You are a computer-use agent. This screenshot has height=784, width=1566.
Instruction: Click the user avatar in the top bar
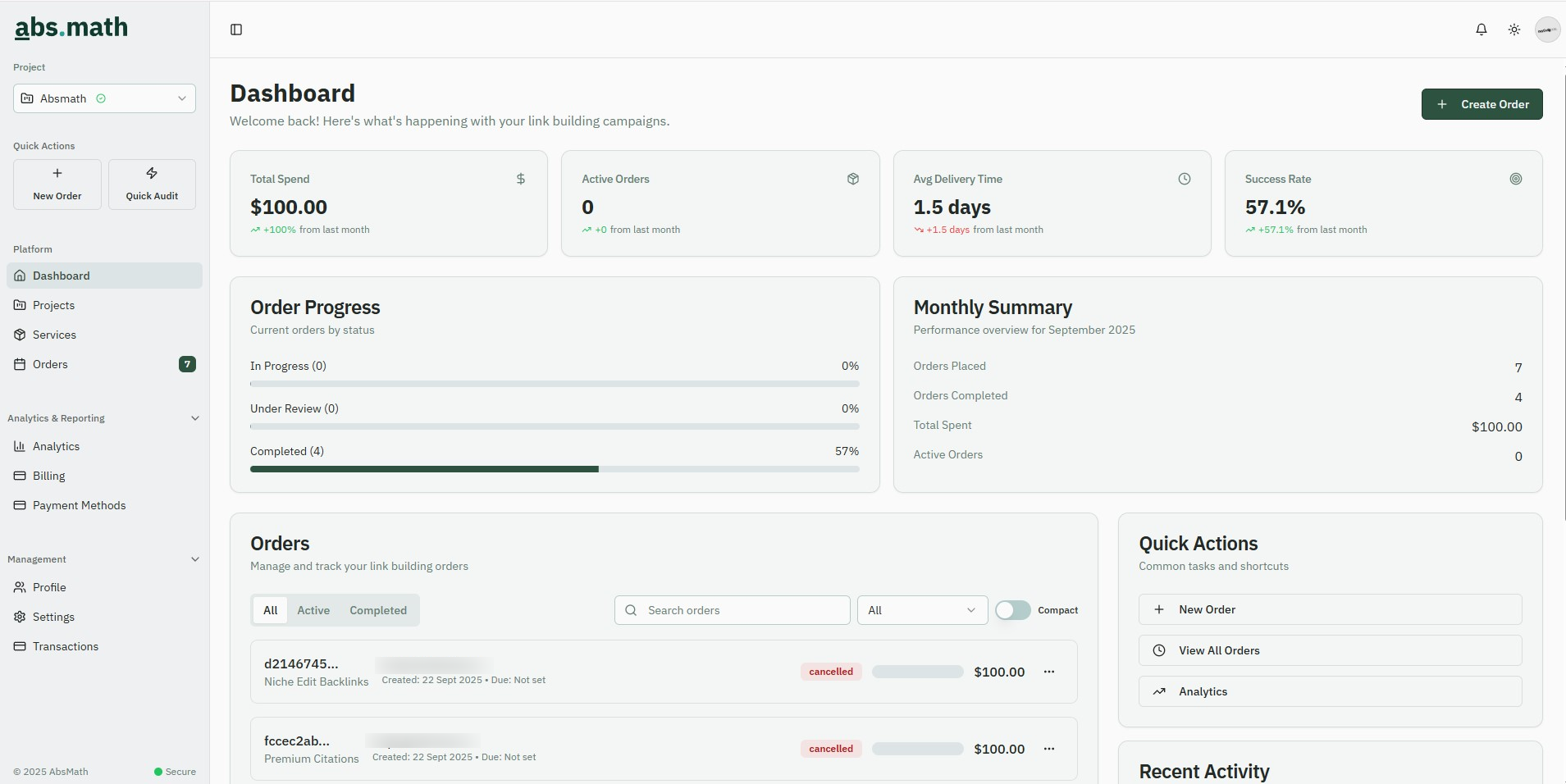1547,30
